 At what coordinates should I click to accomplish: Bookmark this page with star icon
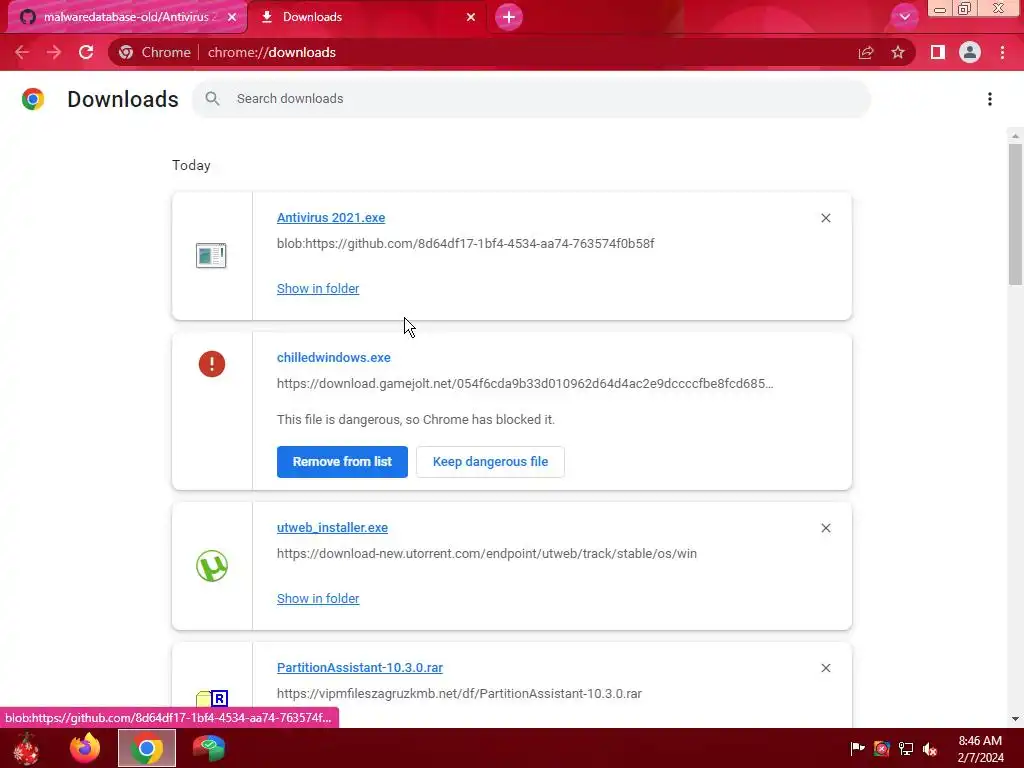pyautogui.click(x=898, y=52)
